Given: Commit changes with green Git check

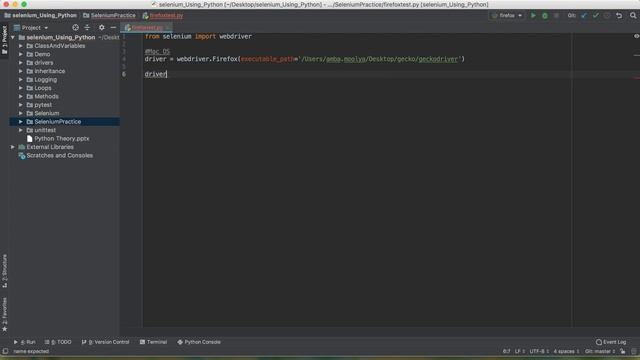Looking at the screenshot, I should click(x=596, y=16).
